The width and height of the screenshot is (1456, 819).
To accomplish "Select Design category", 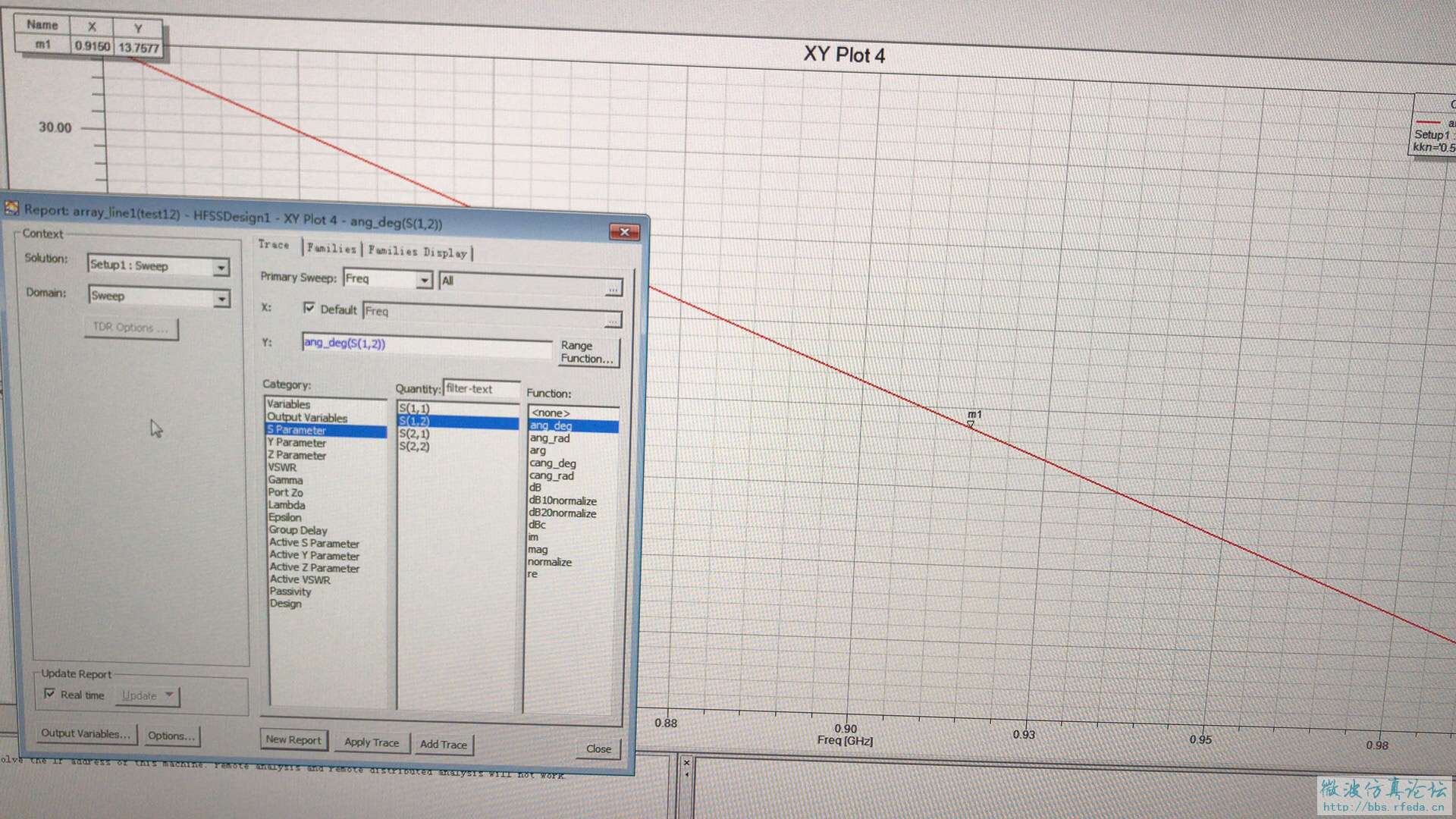I will point(286,604).
